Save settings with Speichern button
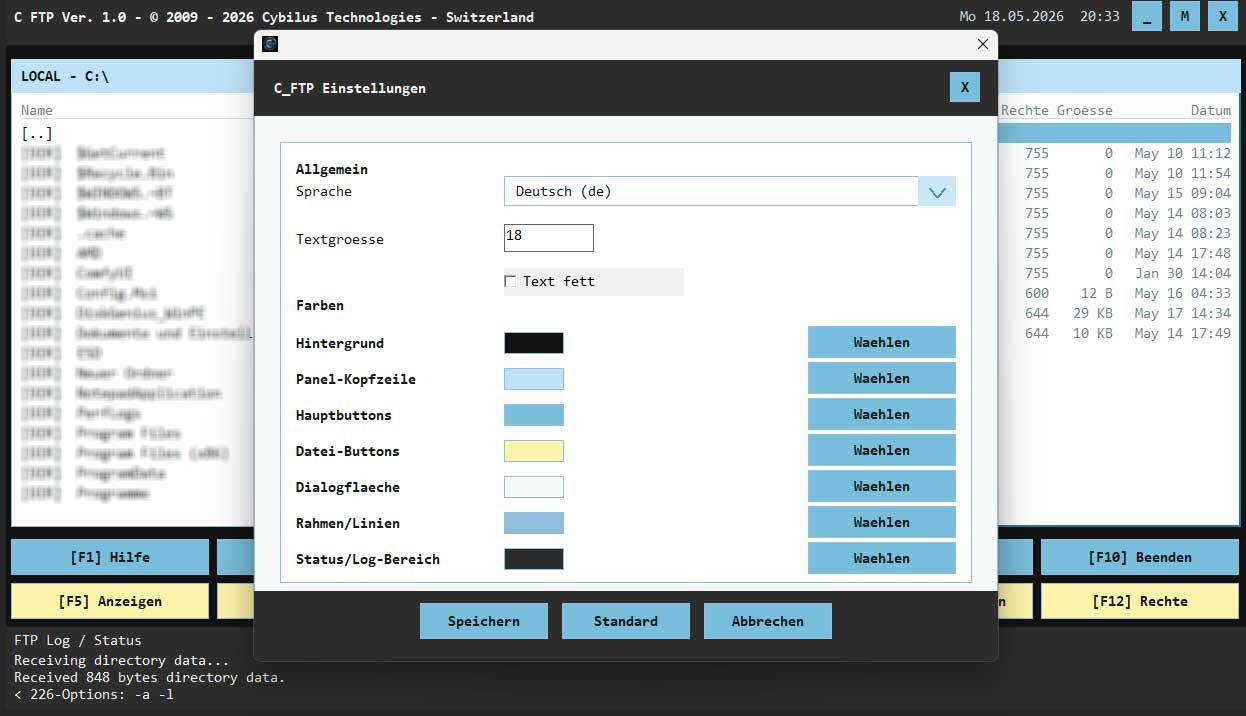This screenshot has height=716, width=1246. pos(484,621)
